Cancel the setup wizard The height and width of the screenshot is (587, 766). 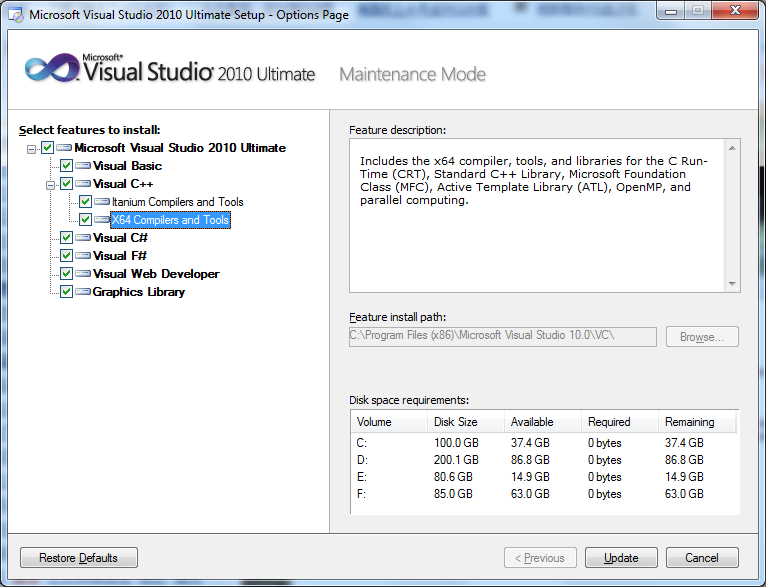[x=702, y=558]
